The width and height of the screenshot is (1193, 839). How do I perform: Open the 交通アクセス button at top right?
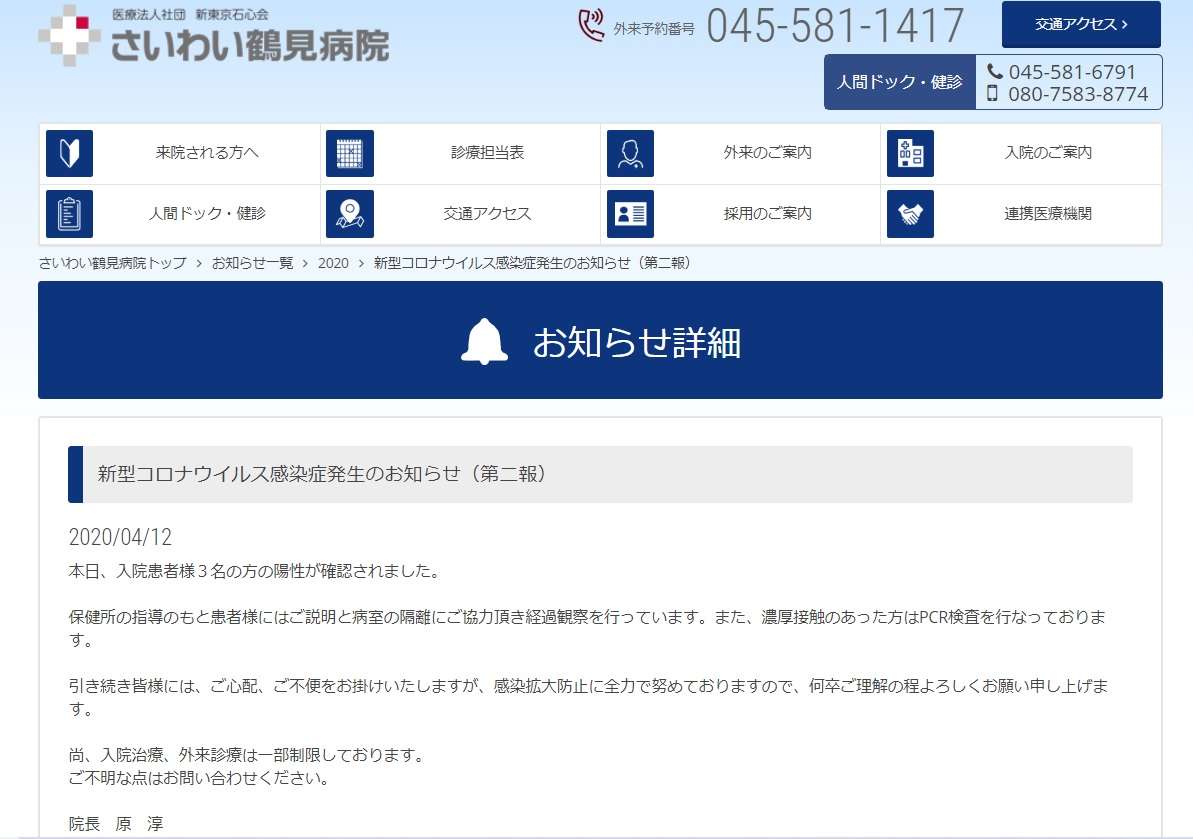pos(1080,24)
